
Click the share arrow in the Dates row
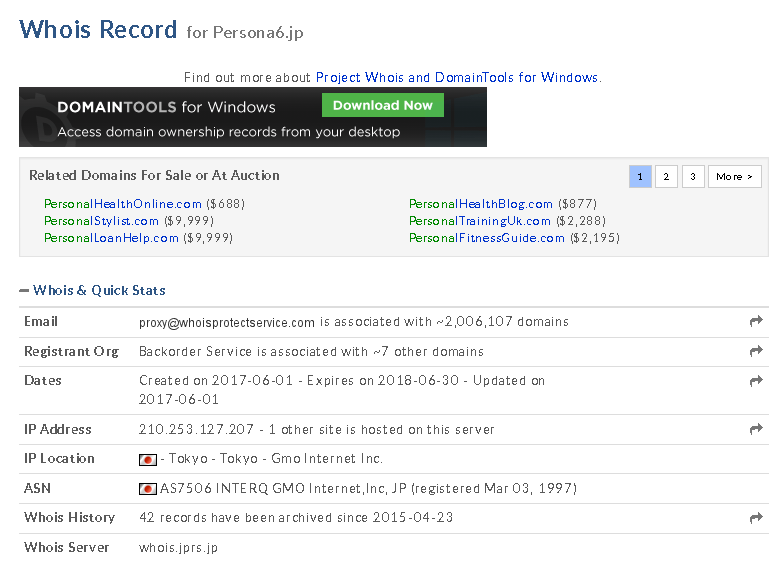click(x=756, y=381)
